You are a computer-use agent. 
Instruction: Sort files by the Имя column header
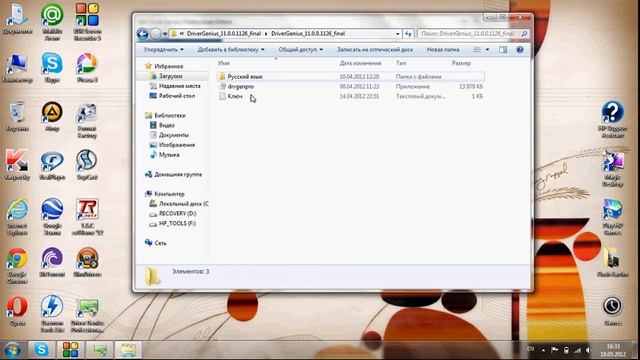pos(224,63)
